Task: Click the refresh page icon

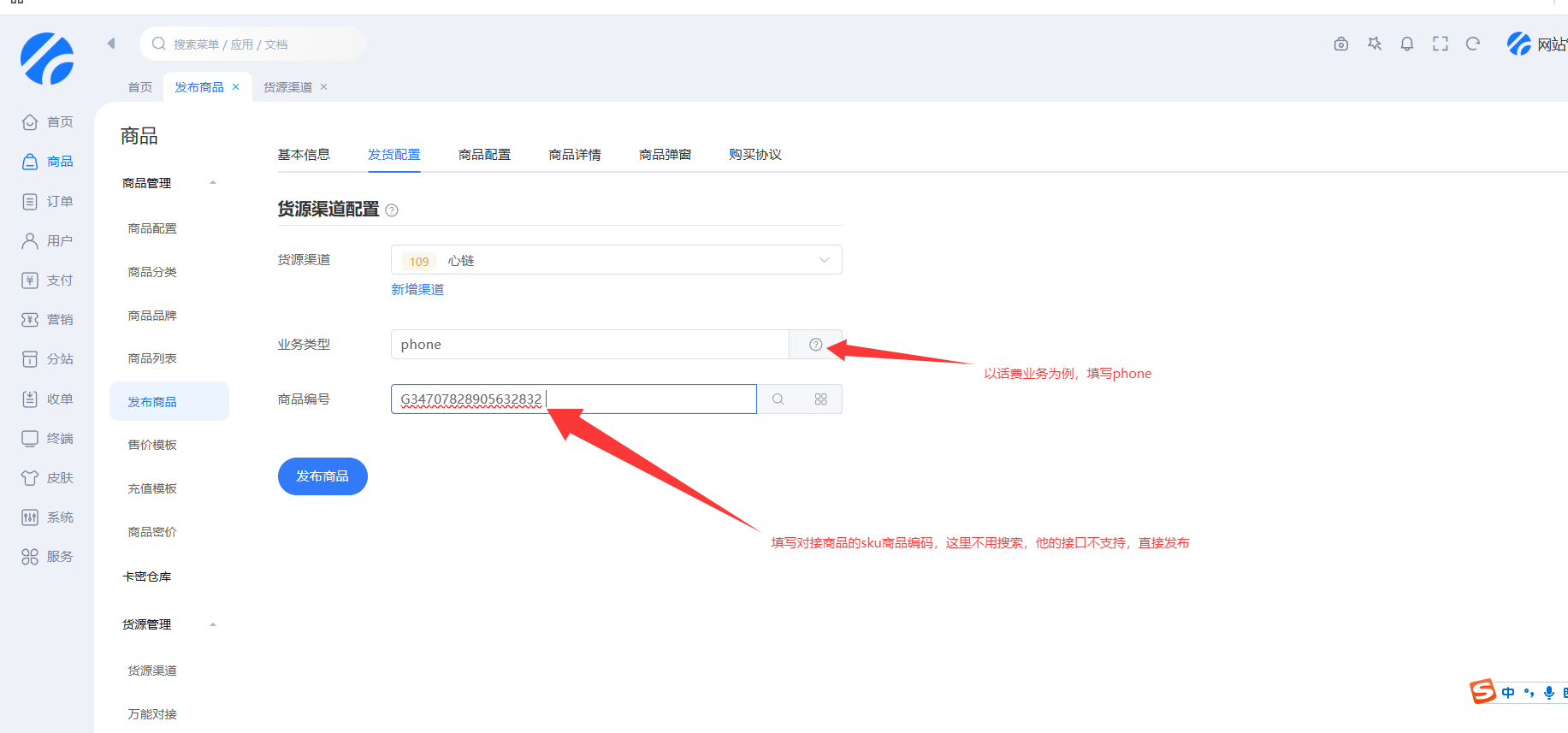Action: coord(1472,44)
